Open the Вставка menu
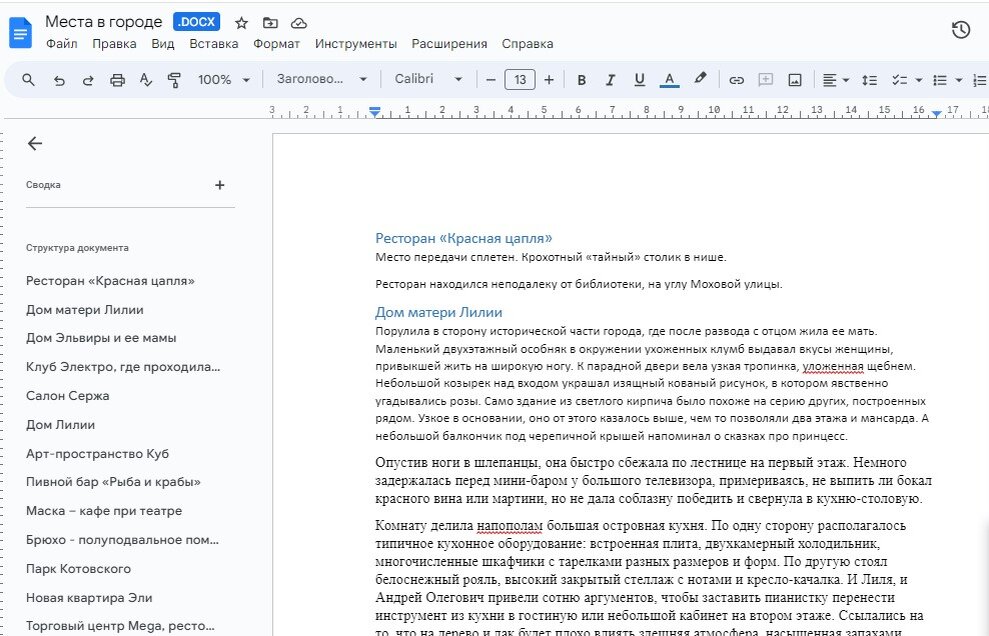This screenshot has height=636, width=989. (x=214, y=44)
